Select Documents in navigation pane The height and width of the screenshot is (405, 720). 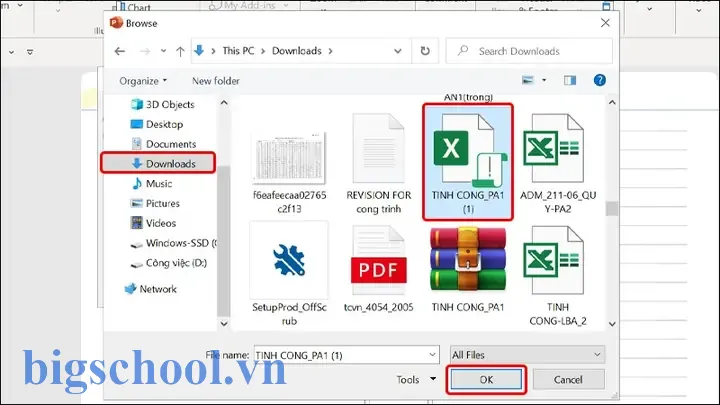[163, 144]
